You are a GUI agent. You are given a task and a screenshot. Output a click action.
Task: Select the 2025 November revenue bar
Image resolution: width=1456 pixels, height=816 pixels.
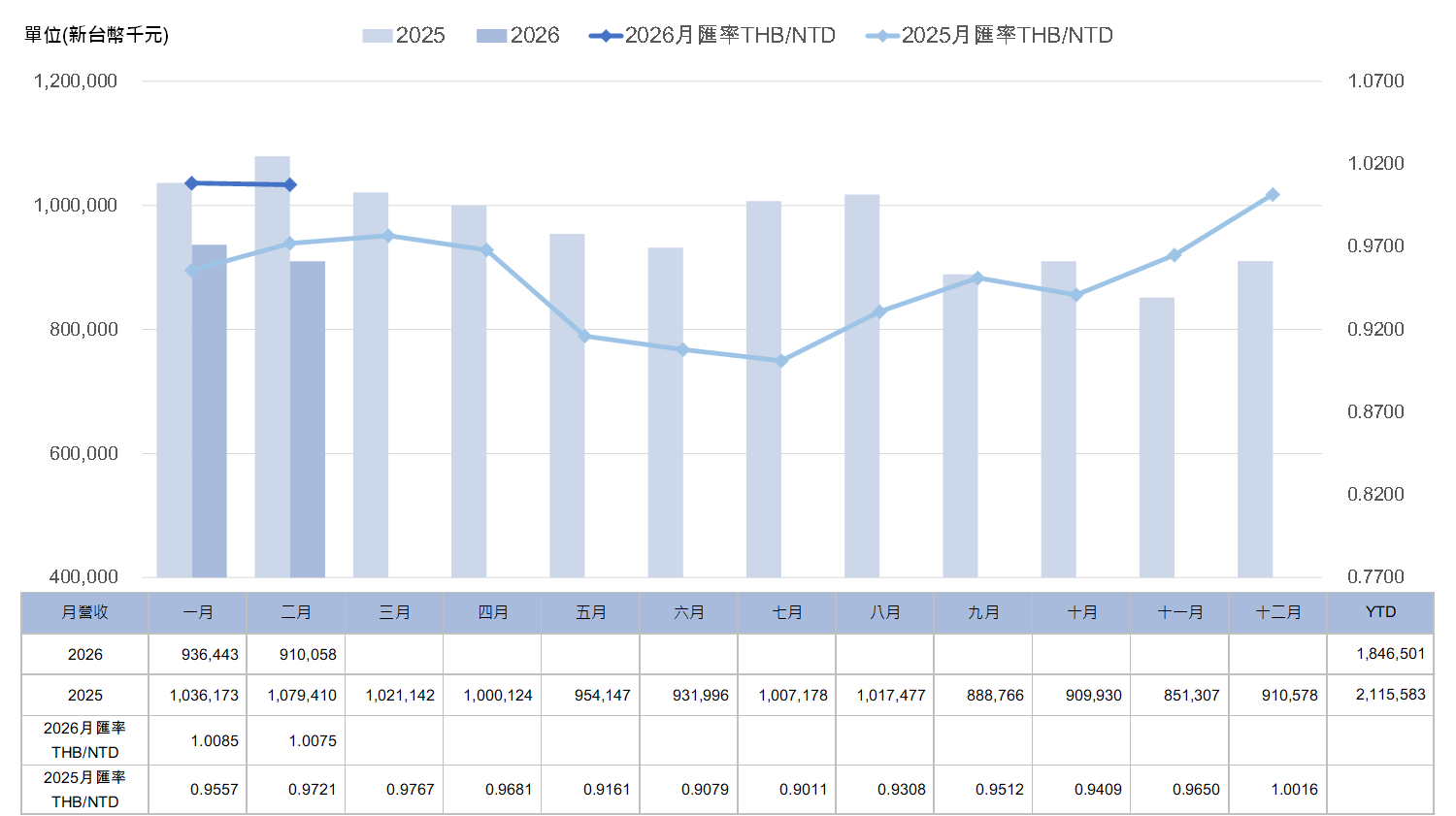[1156, 437]
